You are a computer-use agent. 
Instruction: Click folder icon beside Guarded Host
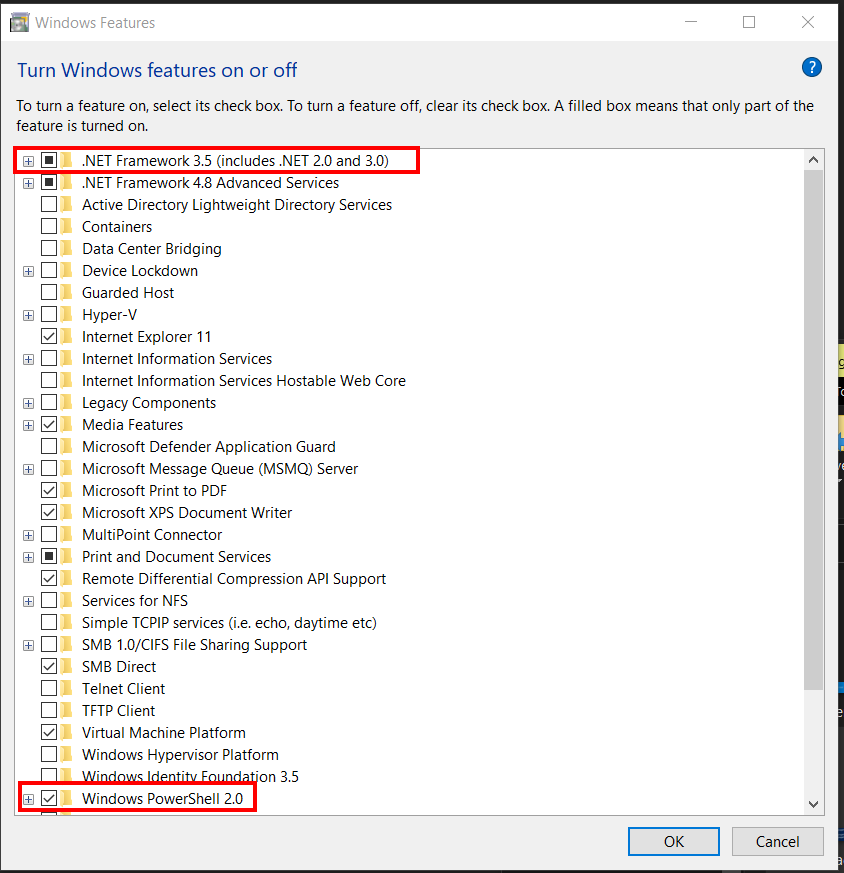point(67,292)
